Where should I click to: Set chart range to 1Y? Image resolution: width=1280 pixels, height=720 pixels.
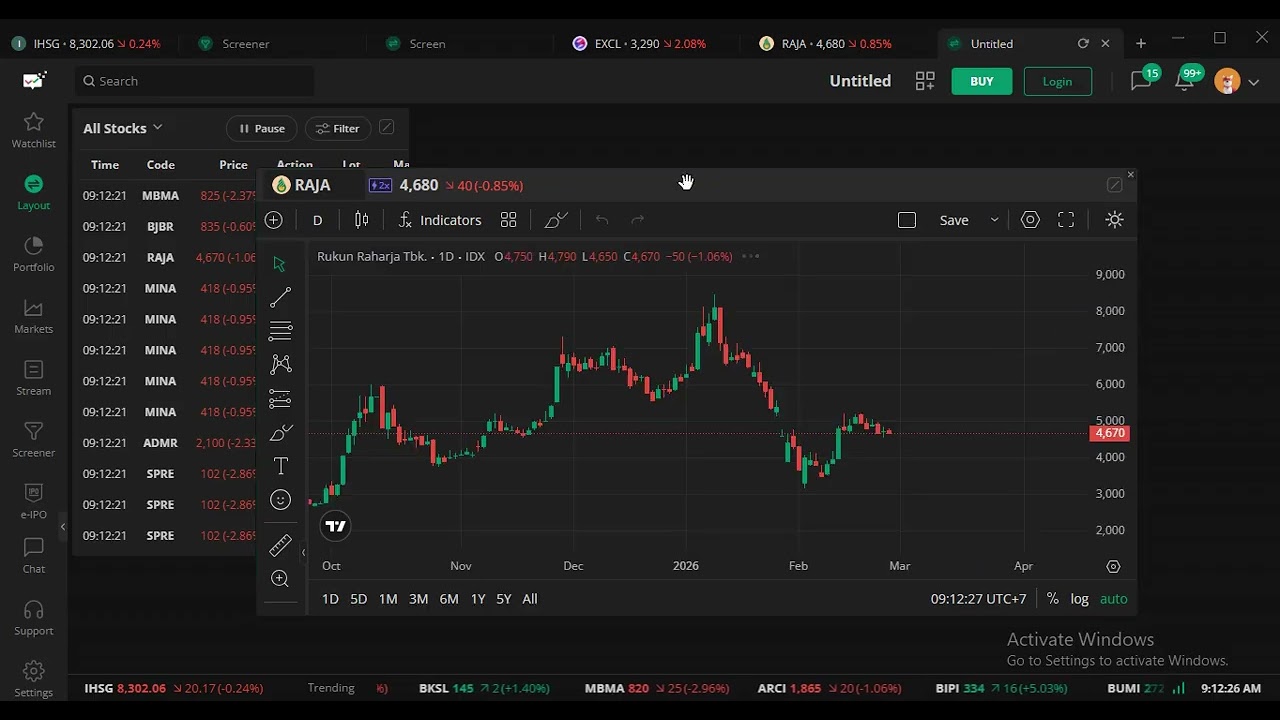point(478,599)
